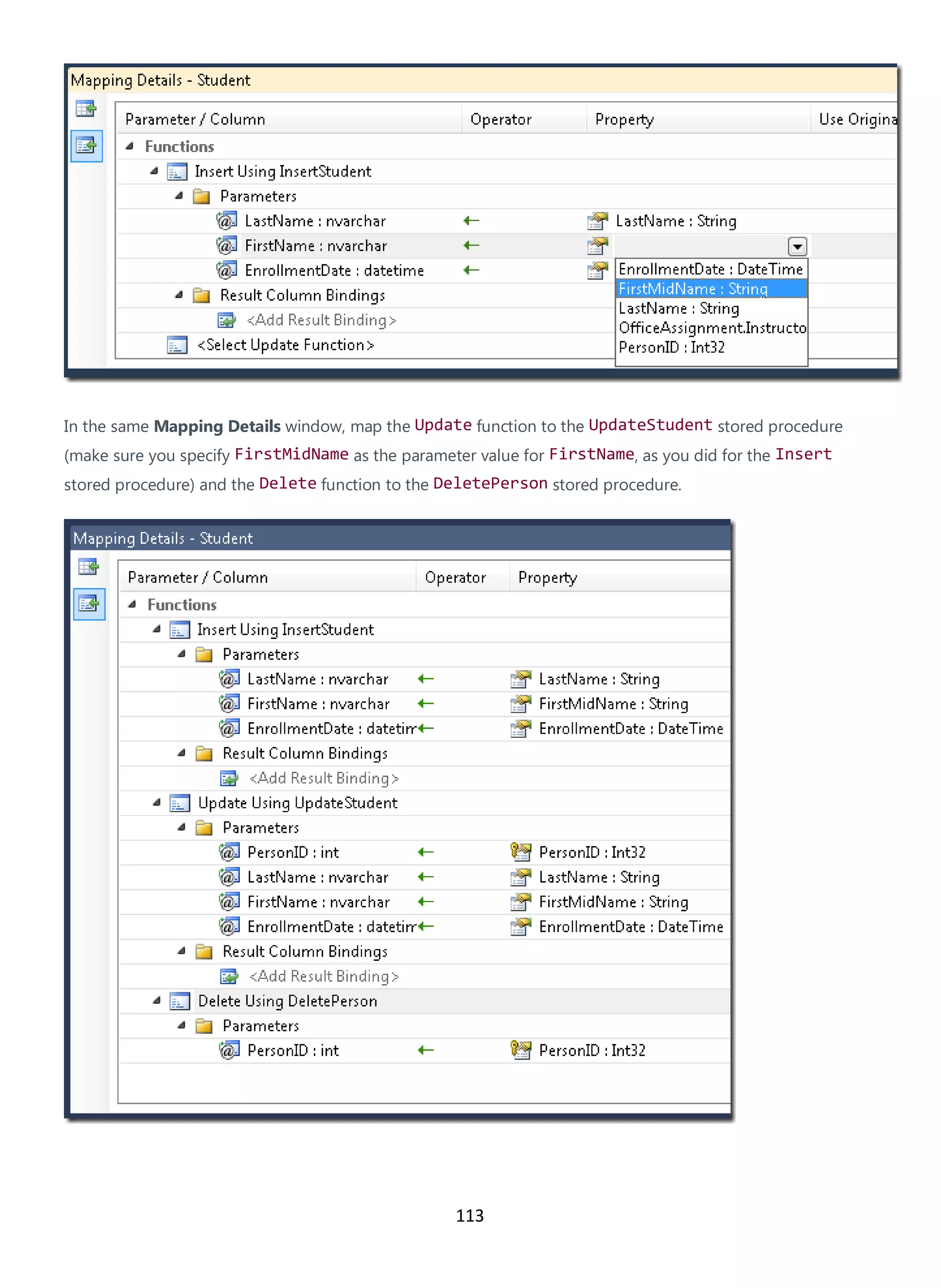Click binding icon of <Add Result Binding> under Update
The width and height of the screenshot is (941, 1288).
click(x=230, y=976)
